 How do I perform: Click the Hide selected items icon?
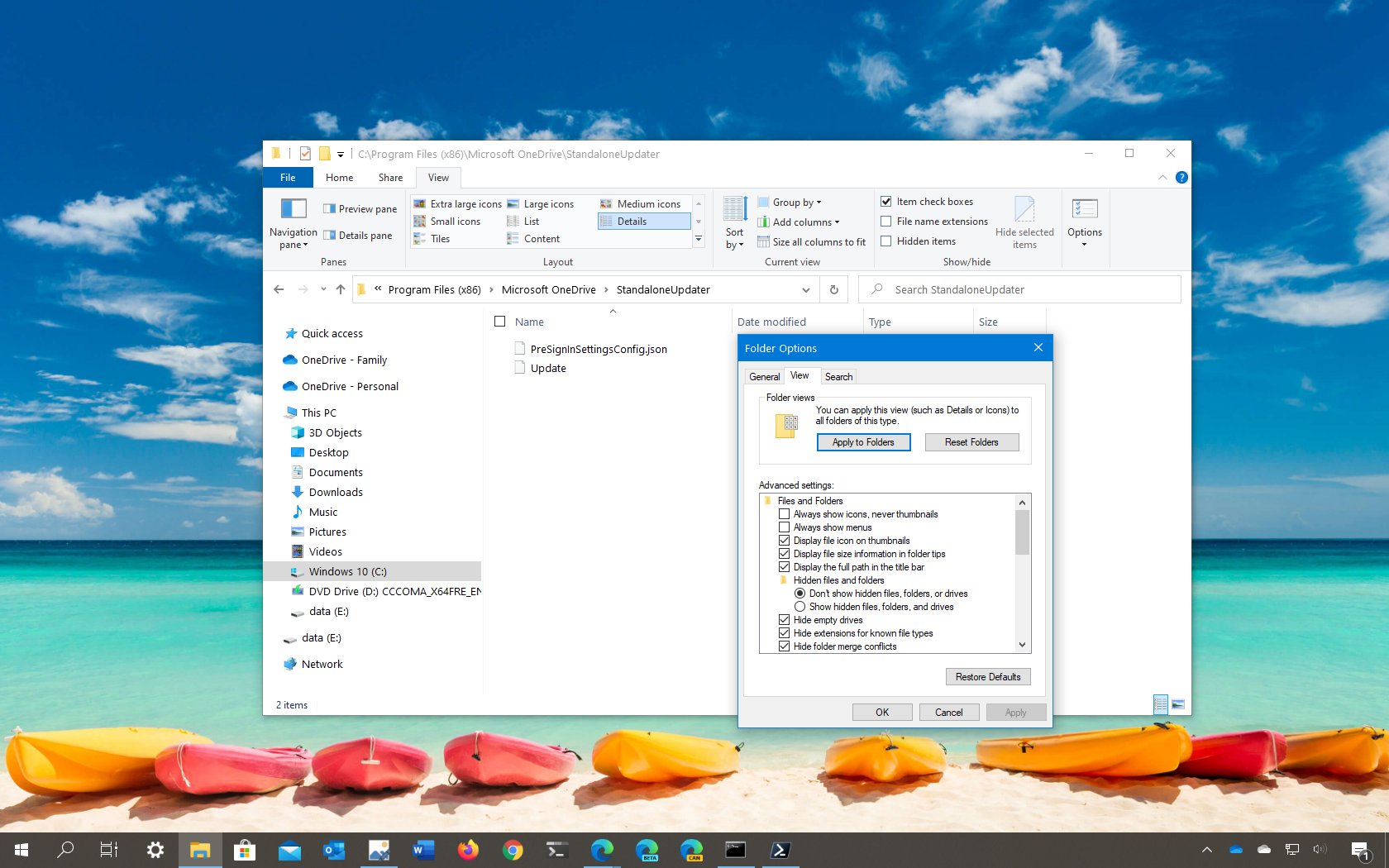(x=1025, y=222)
